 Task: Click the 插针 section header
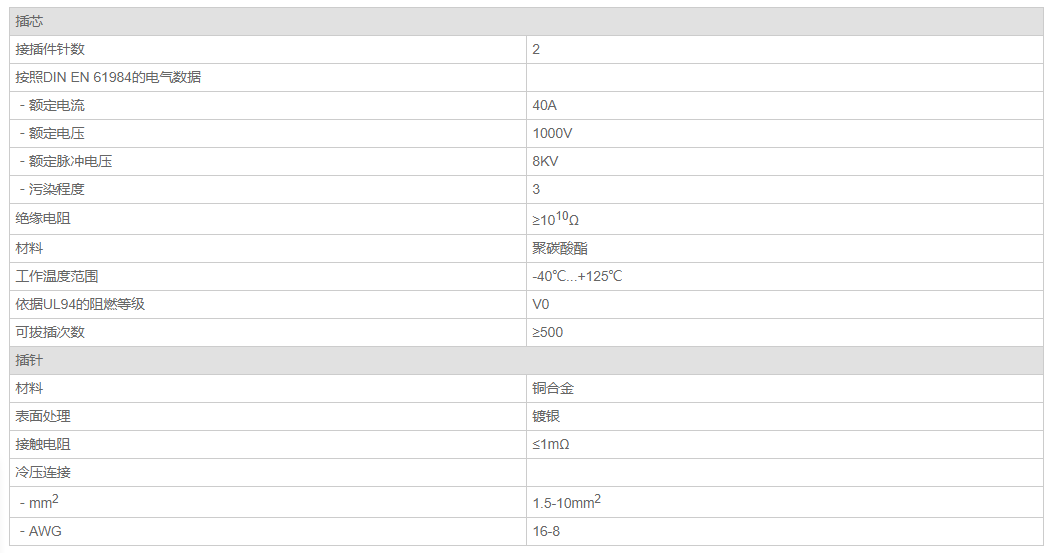[30, 360]
